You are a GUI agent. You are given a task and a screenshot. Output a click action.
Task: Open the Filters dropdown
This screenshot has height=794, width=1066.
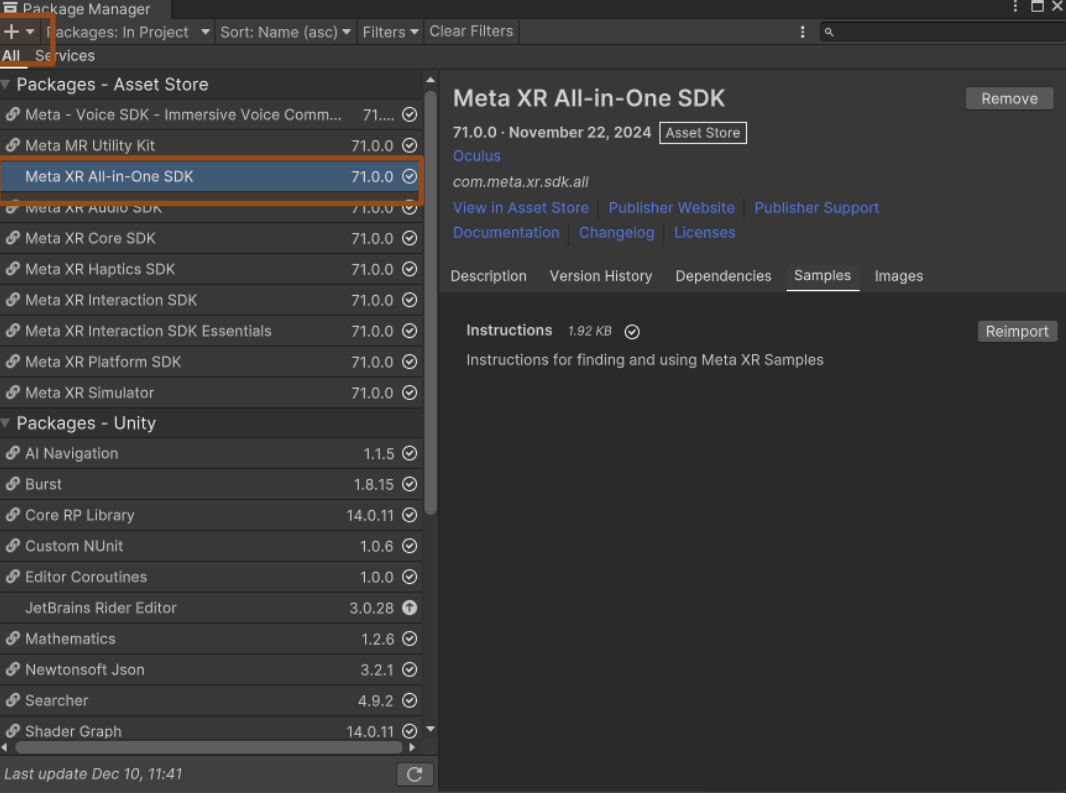coord(390,32)
